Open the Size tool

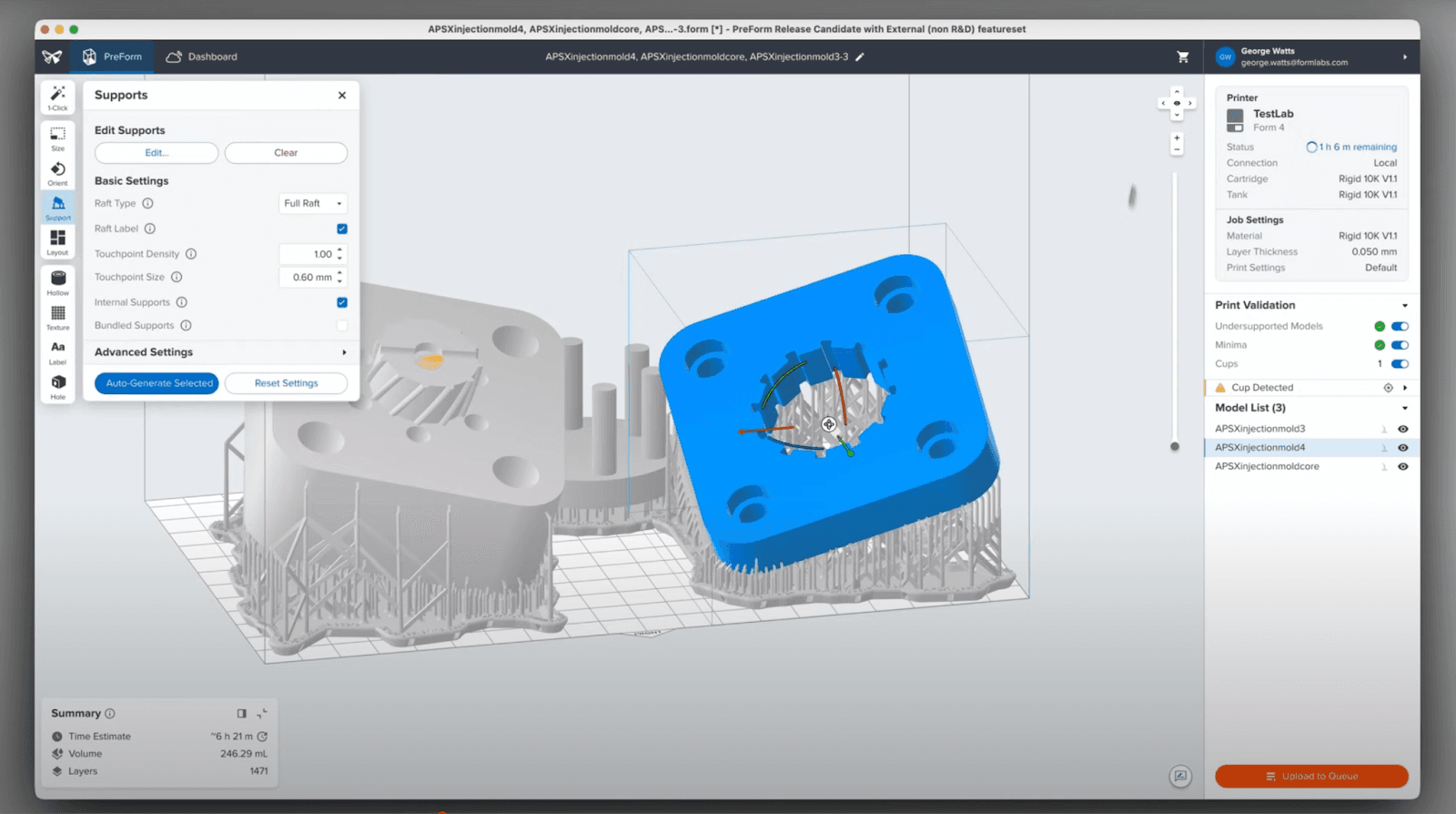coord(57,137)
